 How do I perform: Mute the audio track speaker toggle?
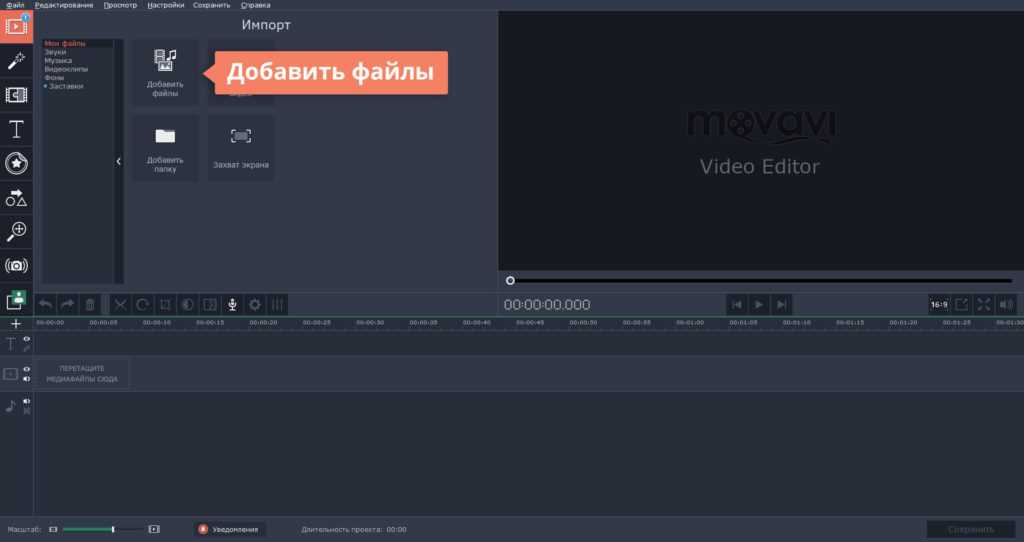tap(27, 401)
